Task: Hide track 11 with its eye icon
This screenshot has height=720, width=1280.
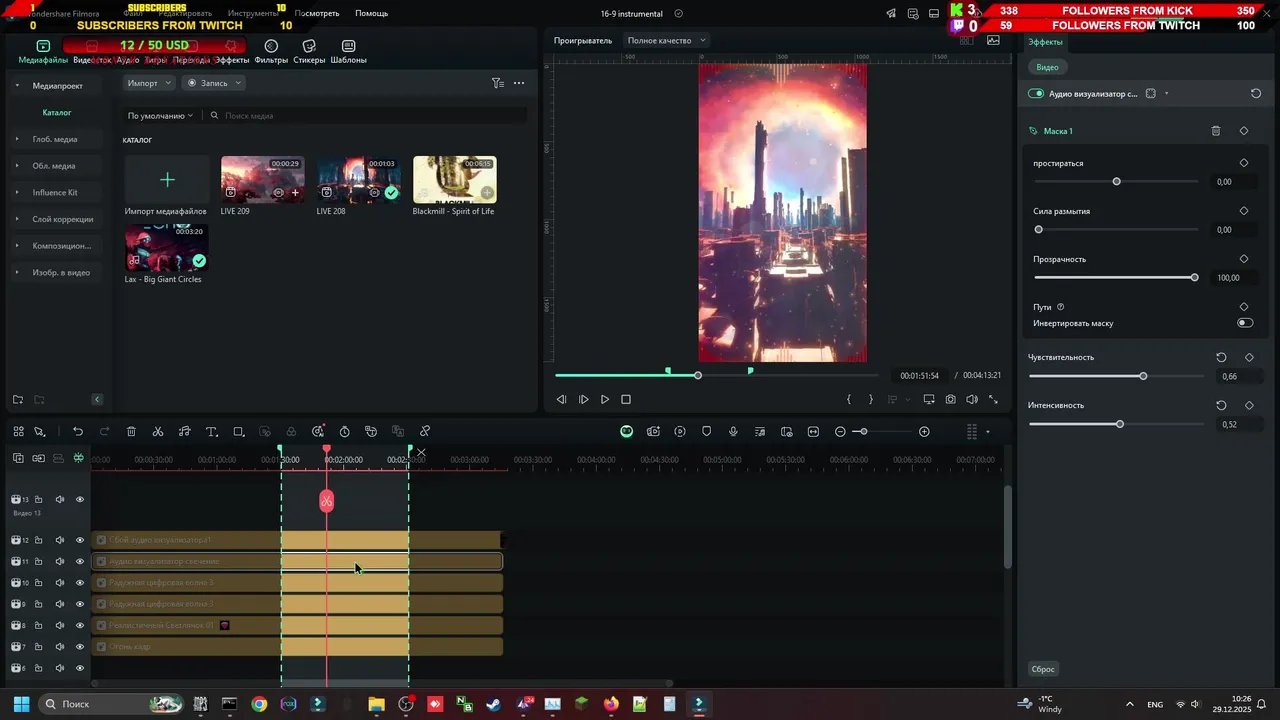Action: (x=80, y=562)
